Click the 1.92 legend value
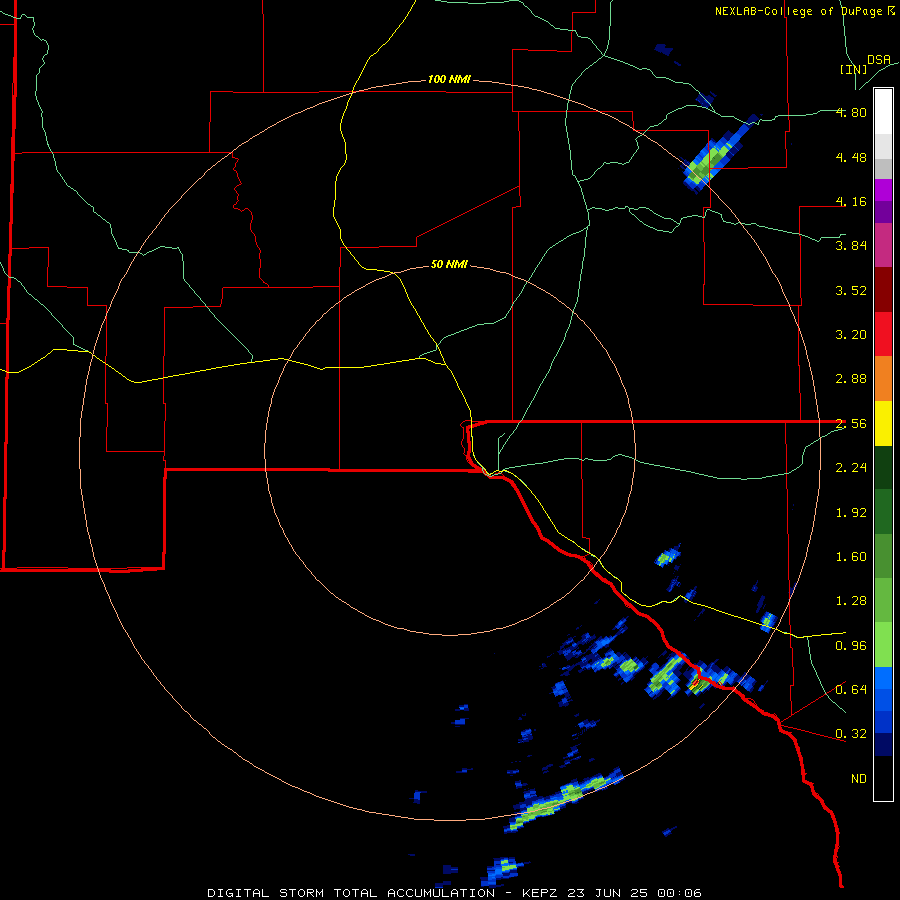Viewport: 900px width, 900px height. pos(851,513)
